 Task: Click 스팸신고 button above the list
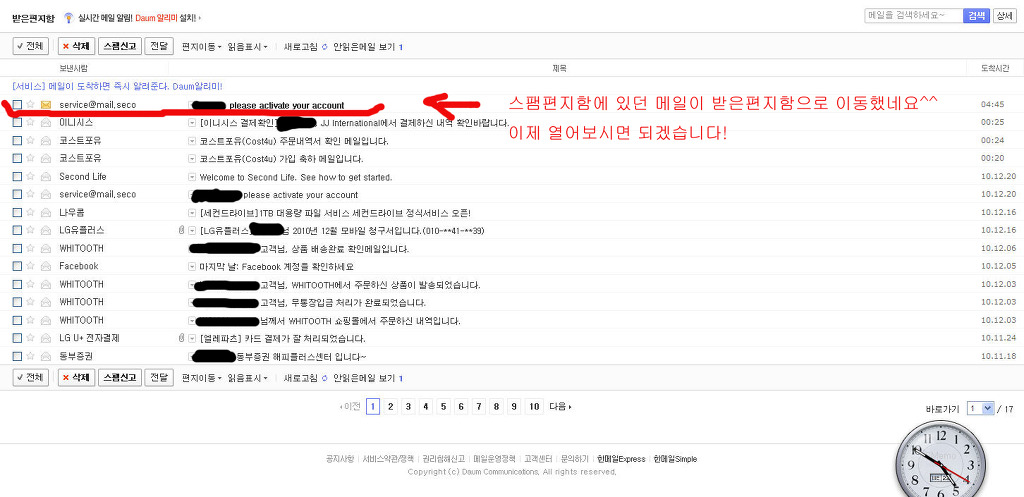[120, 46]
